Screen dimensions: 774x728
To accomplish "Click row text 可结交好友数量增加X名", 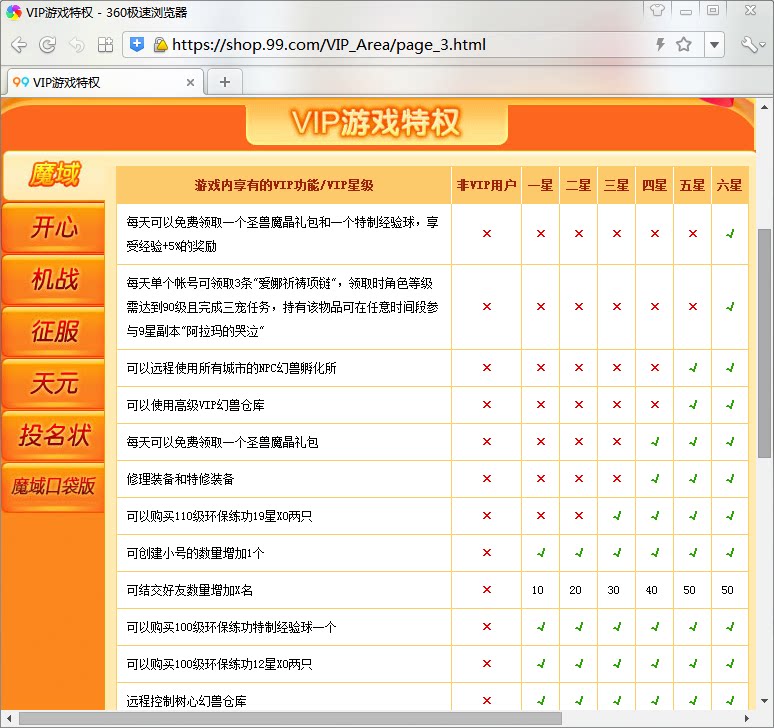I will [190, 590].
